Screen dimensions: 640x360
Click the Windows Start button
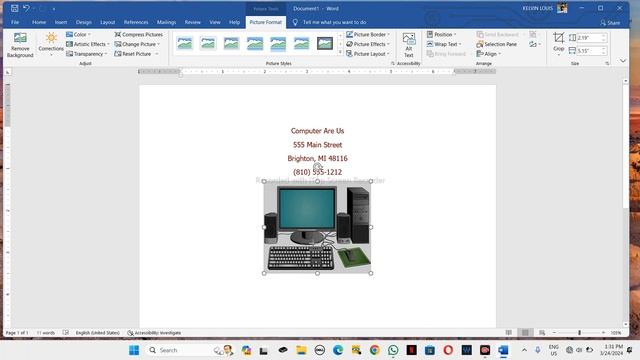[x=134, y=350]
